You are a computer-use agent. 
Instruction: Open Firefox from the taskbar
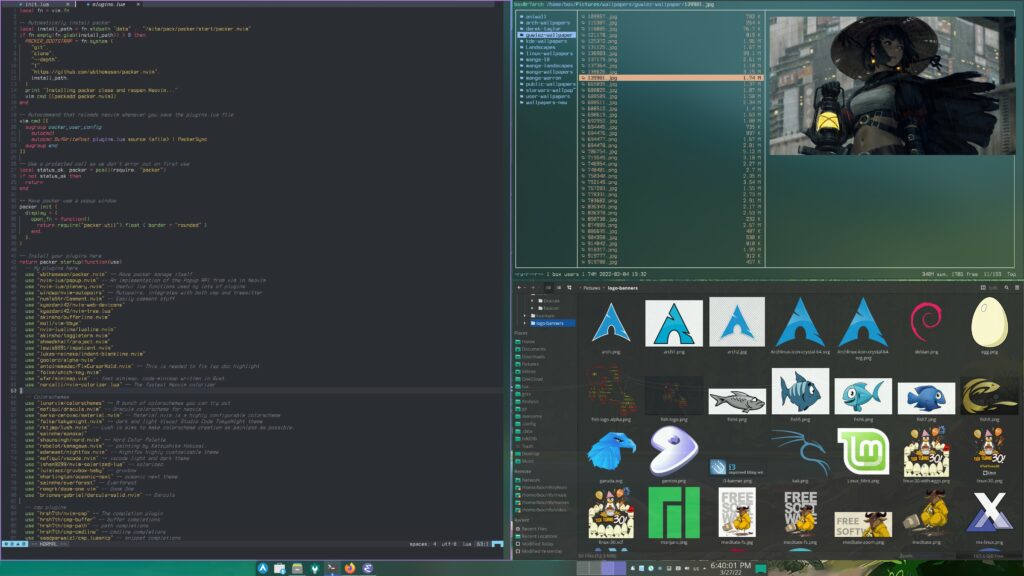(350, 568)
